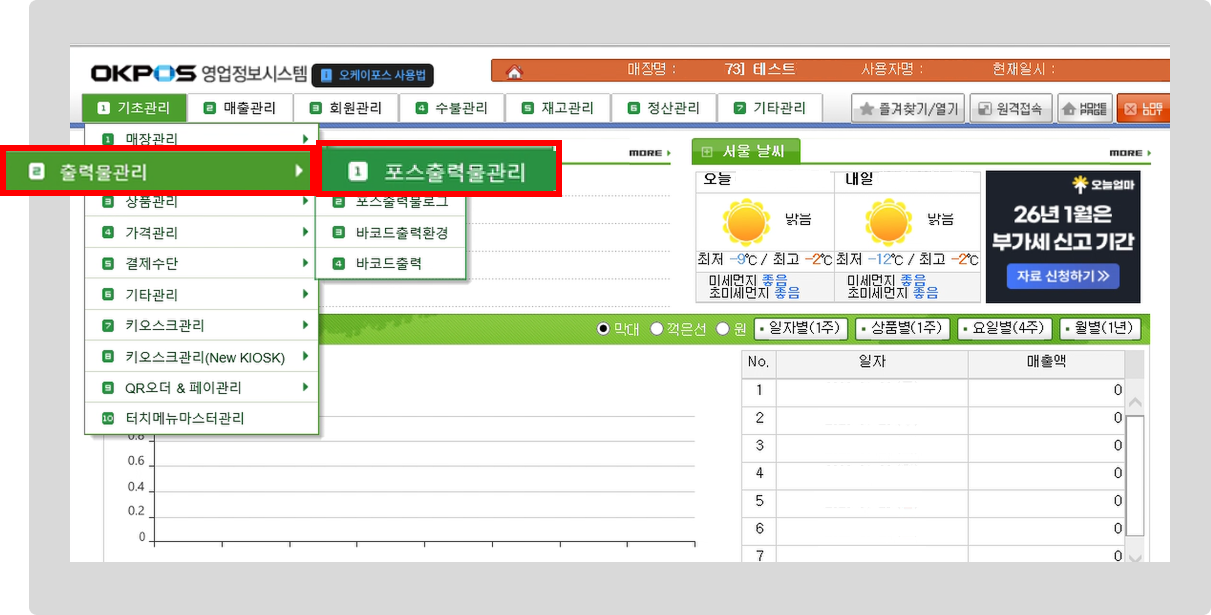
Task: Select the 원 pie chart radio button
Action: point(723,328)
